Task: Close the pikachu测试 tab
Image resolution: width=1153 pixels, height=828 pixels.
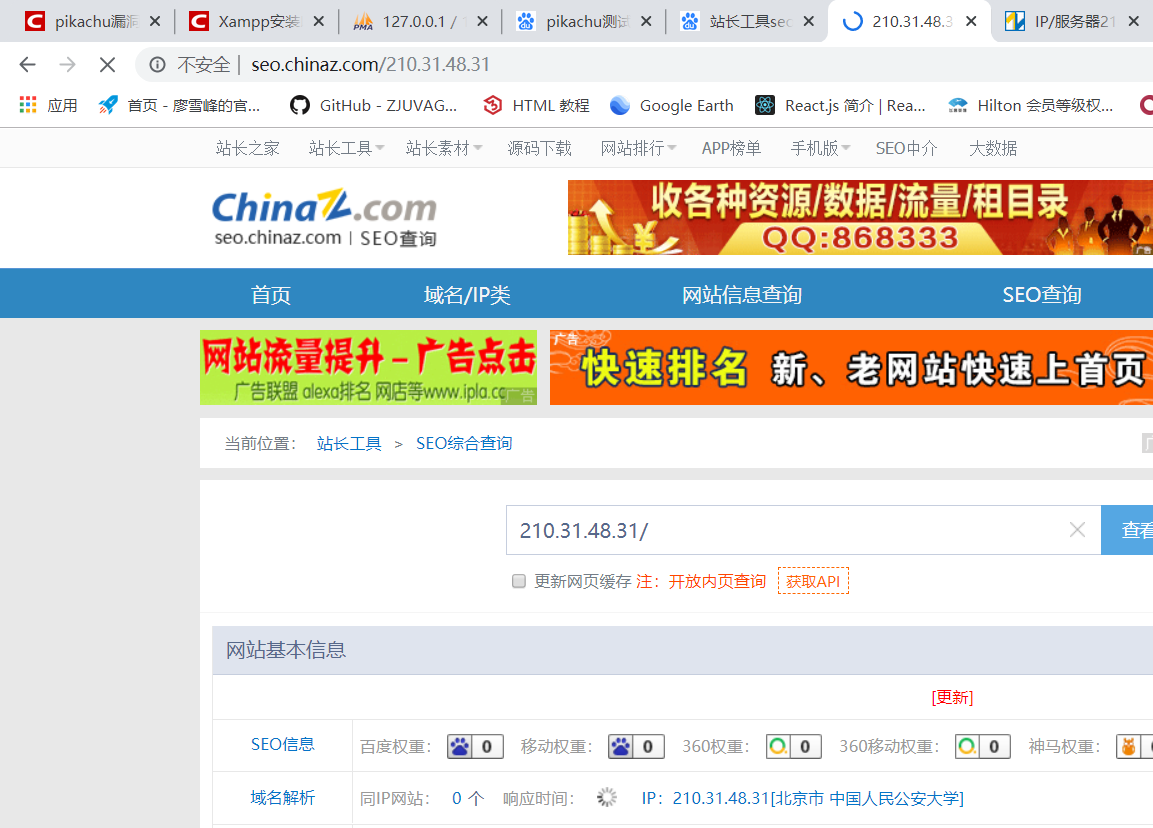Action: (x=646, y=22)
